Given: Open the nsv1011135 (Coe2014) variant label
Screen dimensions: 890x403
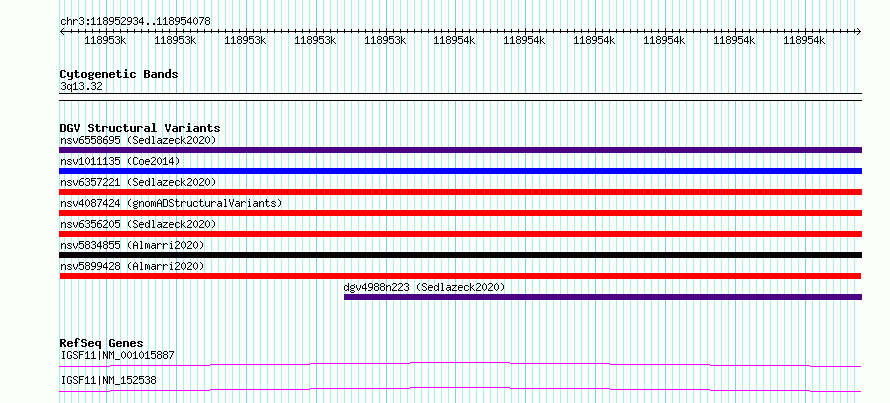Looking at the screenshot, I should coord(120,161).
